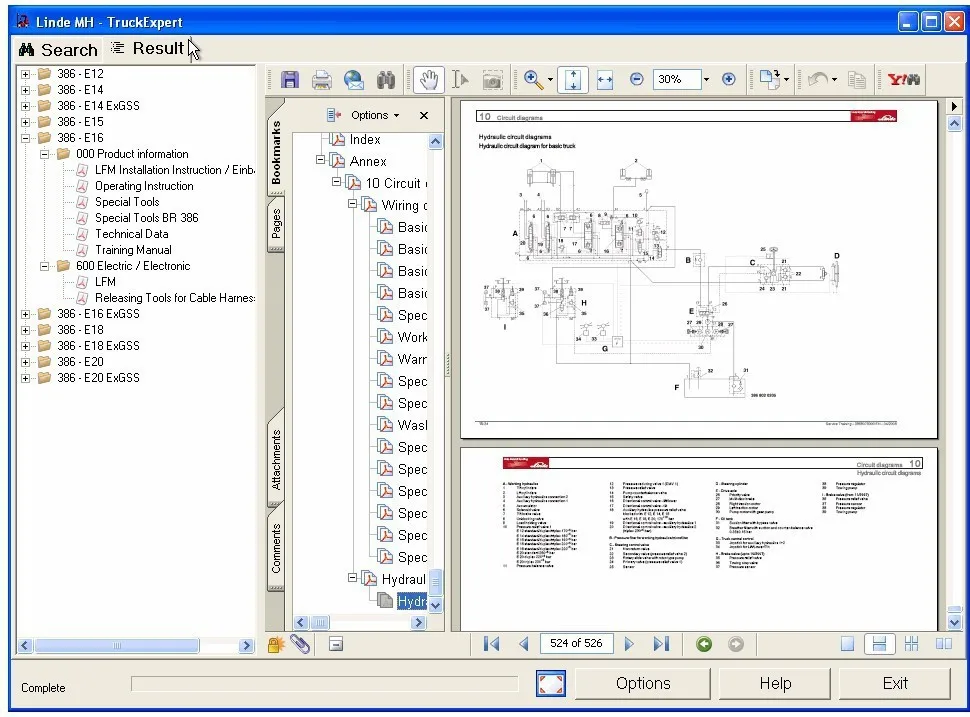Click the fullscreen toggle icon
Screen dimensions: 970x717
(551, 684)
